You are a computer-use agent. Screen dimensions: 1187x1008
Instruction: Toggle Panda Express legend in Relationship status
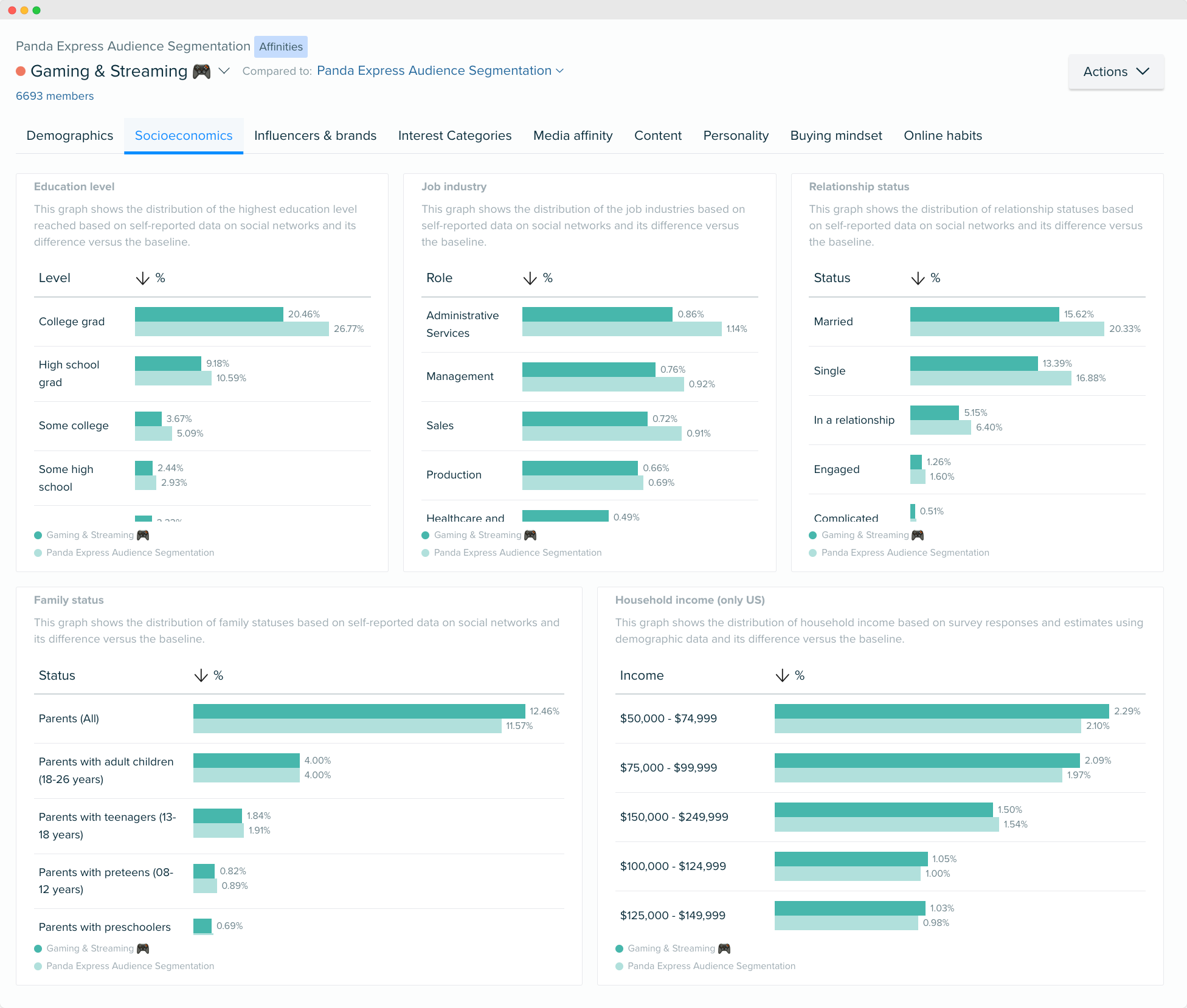point(899,553)
